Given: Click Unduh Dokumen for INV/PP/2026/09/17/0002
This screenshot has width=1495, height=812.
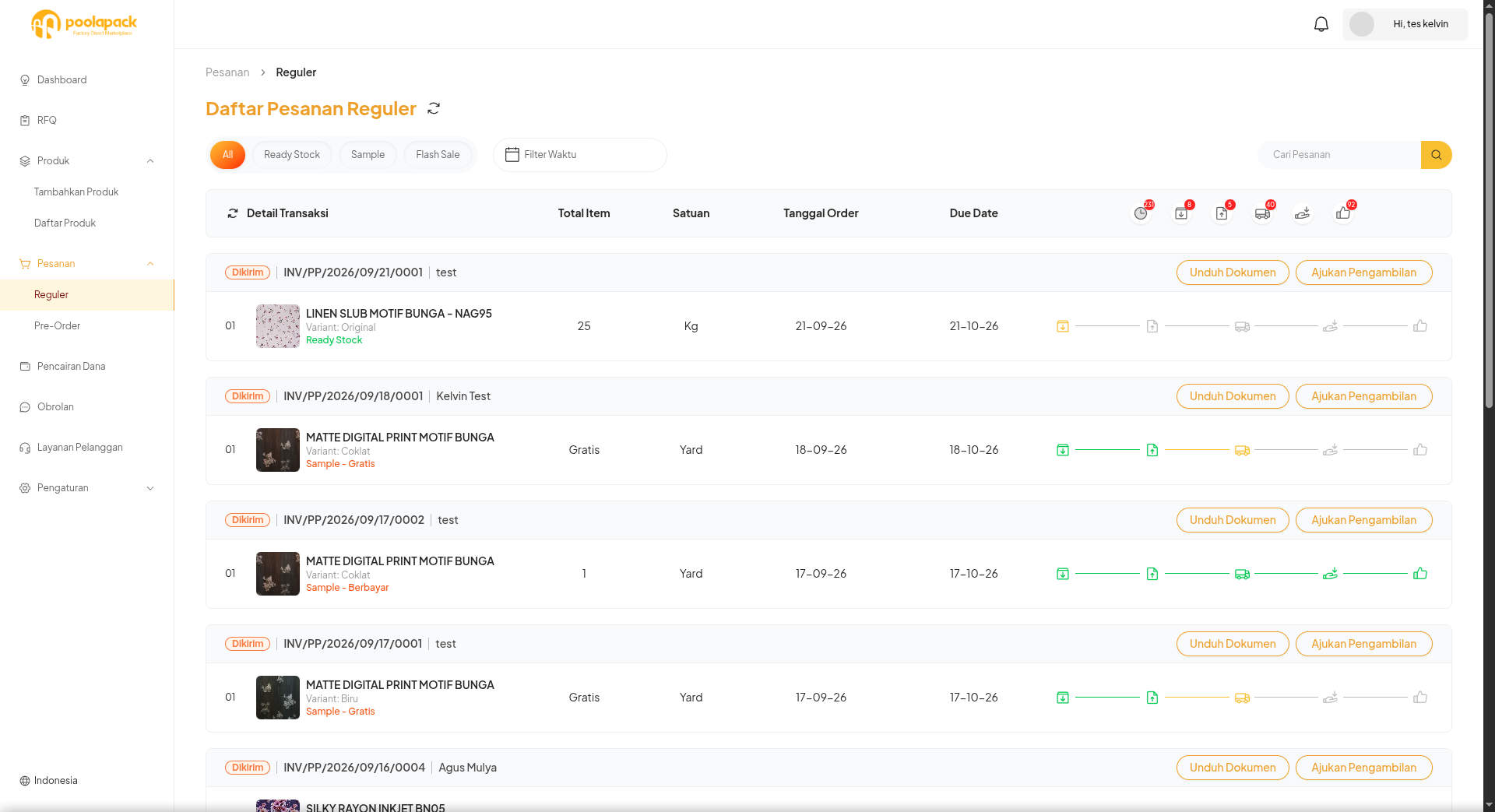Looking at the screenshot, I should (x=1233, y=520).
